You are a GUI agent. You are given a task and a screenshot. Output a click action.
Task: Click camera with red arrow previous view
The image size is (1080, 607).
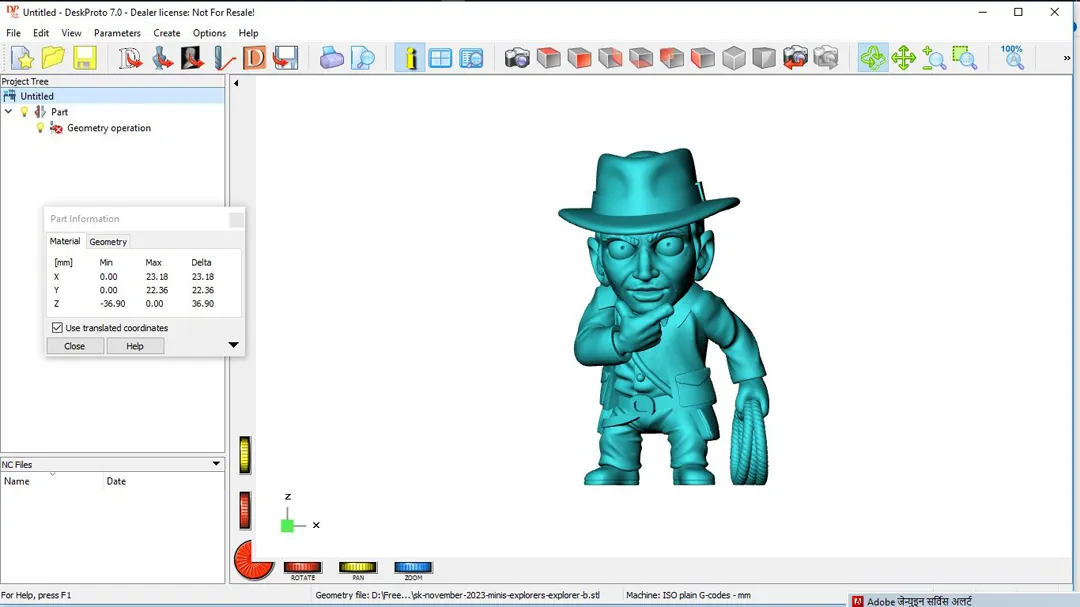click(795, 58)
